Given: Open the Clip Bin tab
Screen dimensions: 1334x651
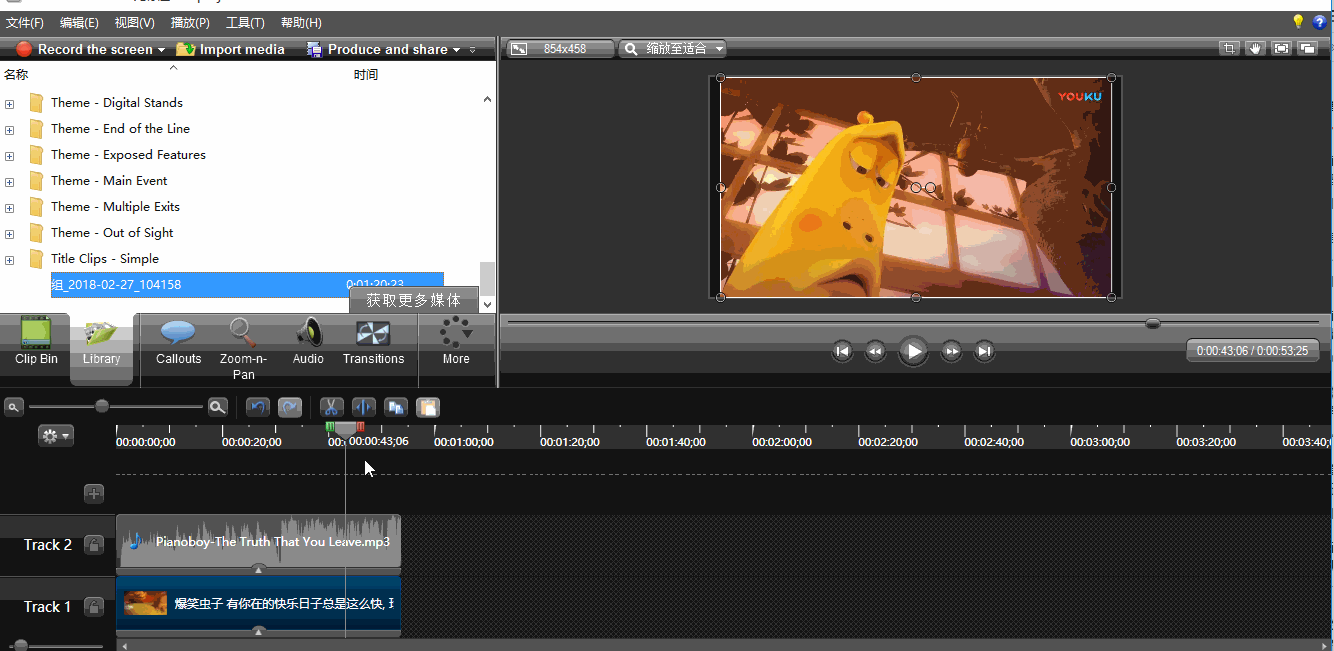Looking at the screenshot, I should [x=36, y=342].
